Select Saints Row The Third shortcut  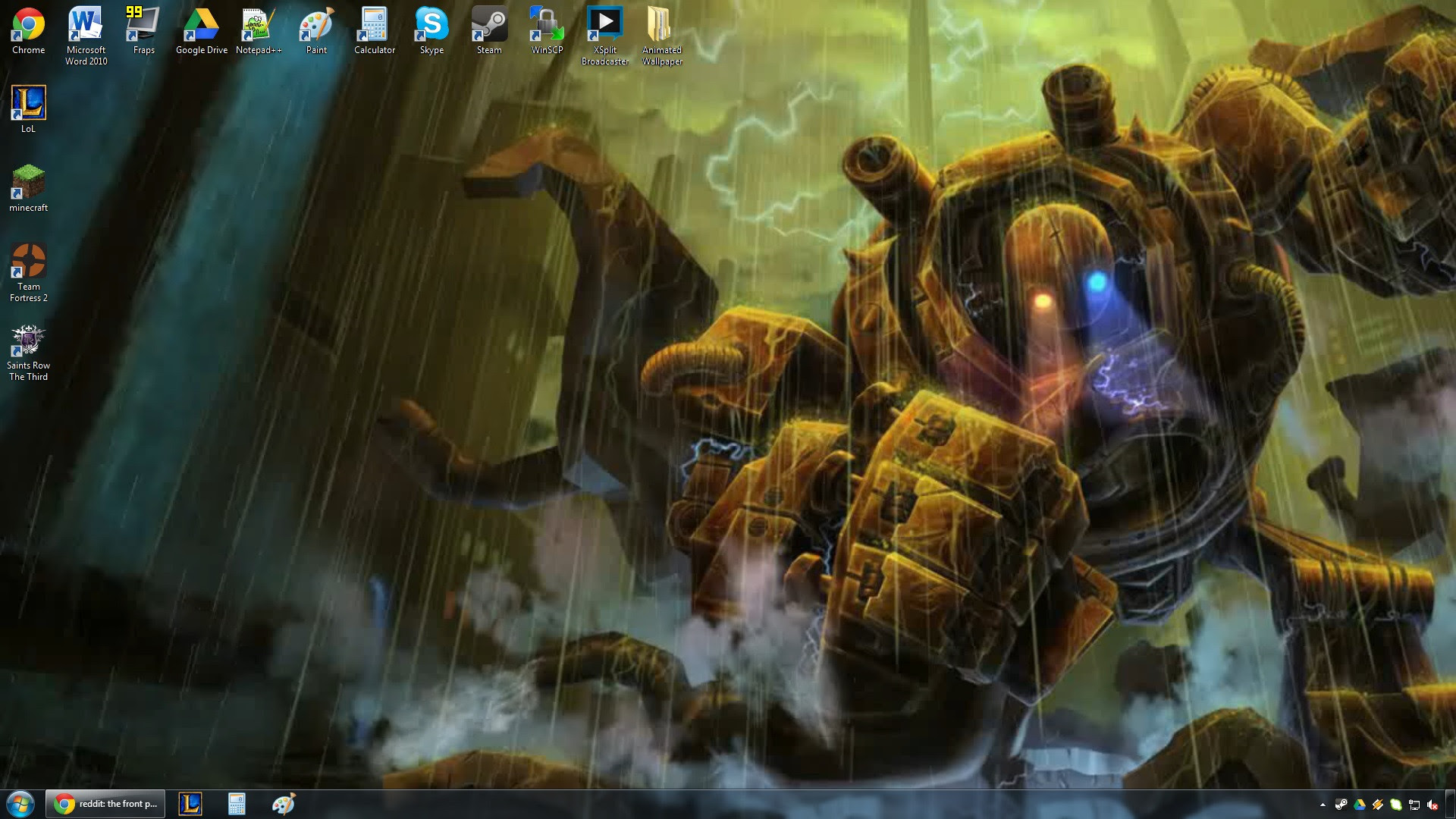[x=28, y=353]
